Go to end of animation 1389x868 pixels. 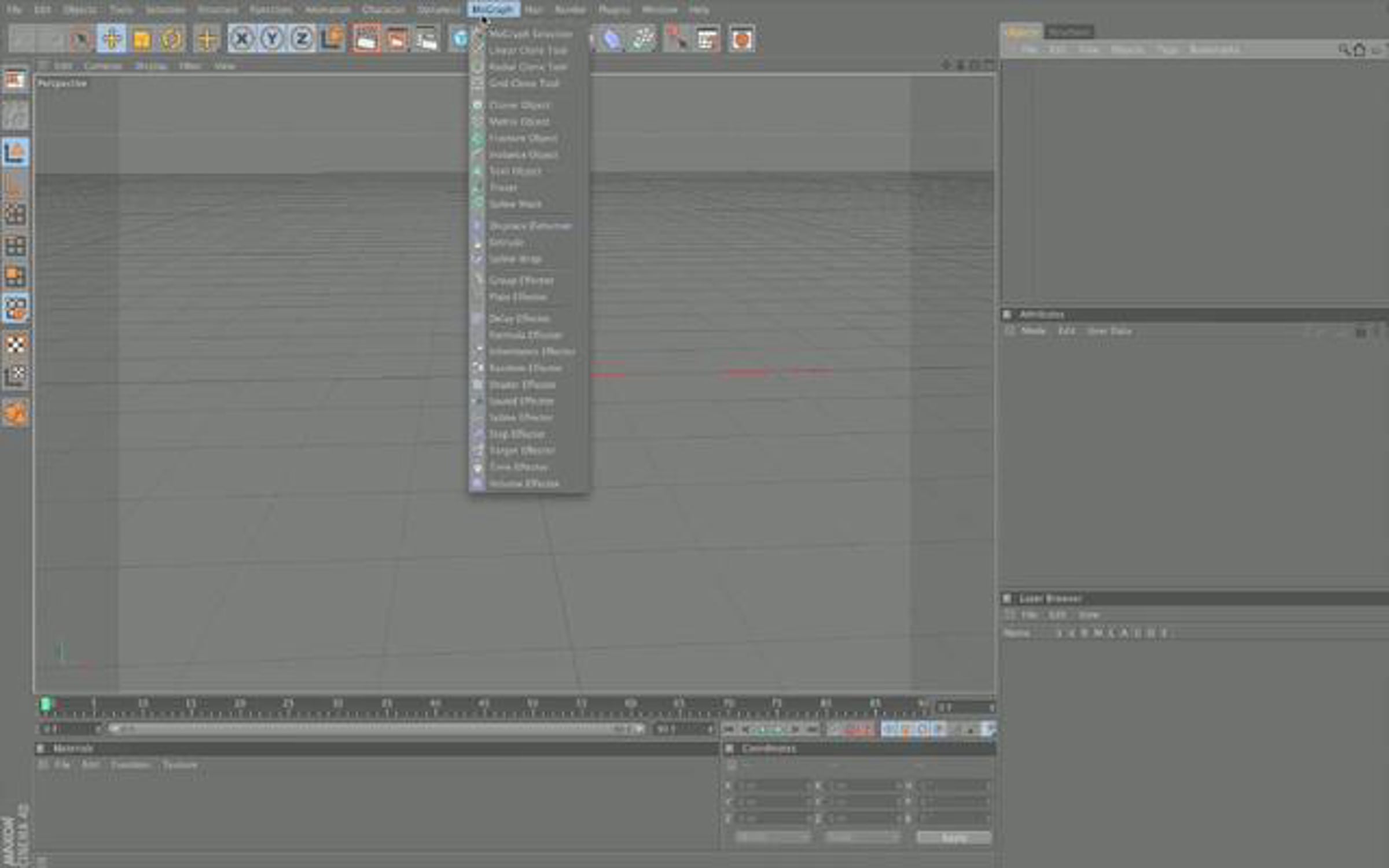pyautogui.click(x=813, y=730)
